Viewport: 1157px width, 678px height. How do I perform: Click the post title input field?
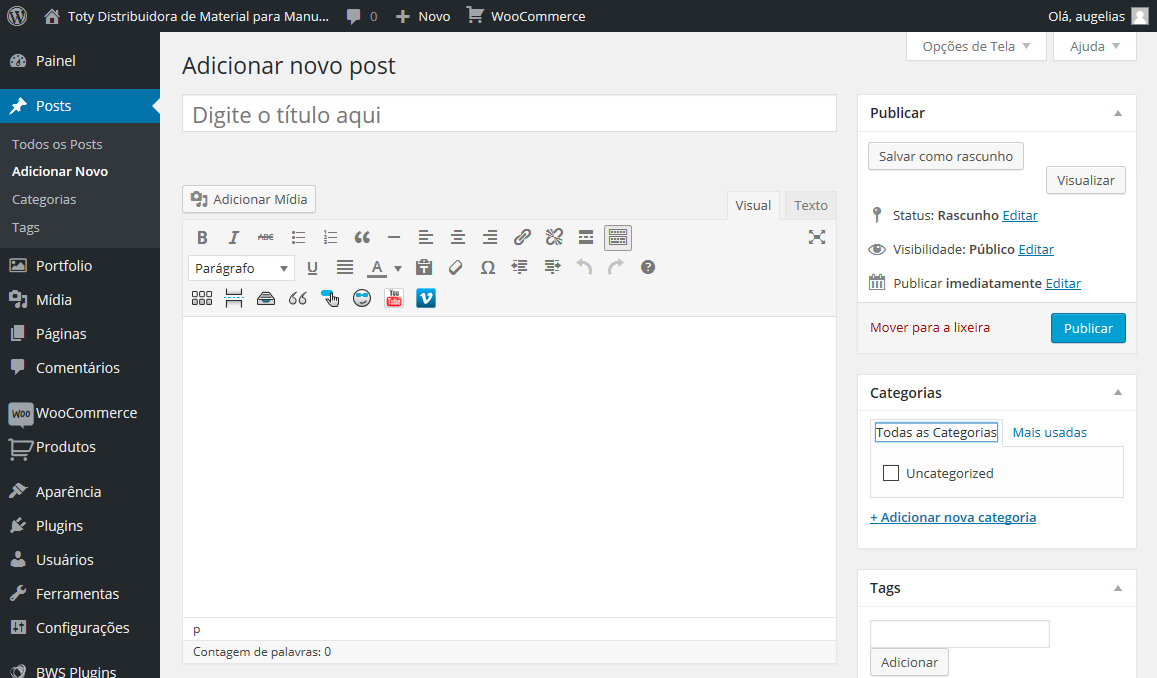509,114
